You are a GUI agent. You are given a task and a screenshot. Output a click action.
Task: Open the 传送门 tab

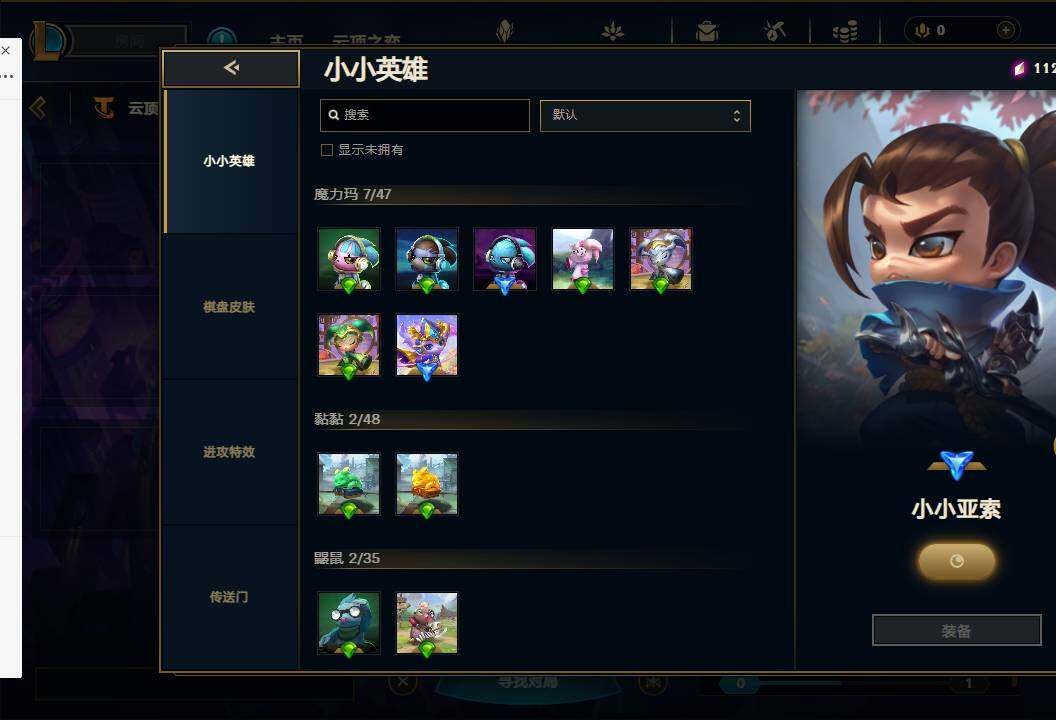click(x=230, y=597)
